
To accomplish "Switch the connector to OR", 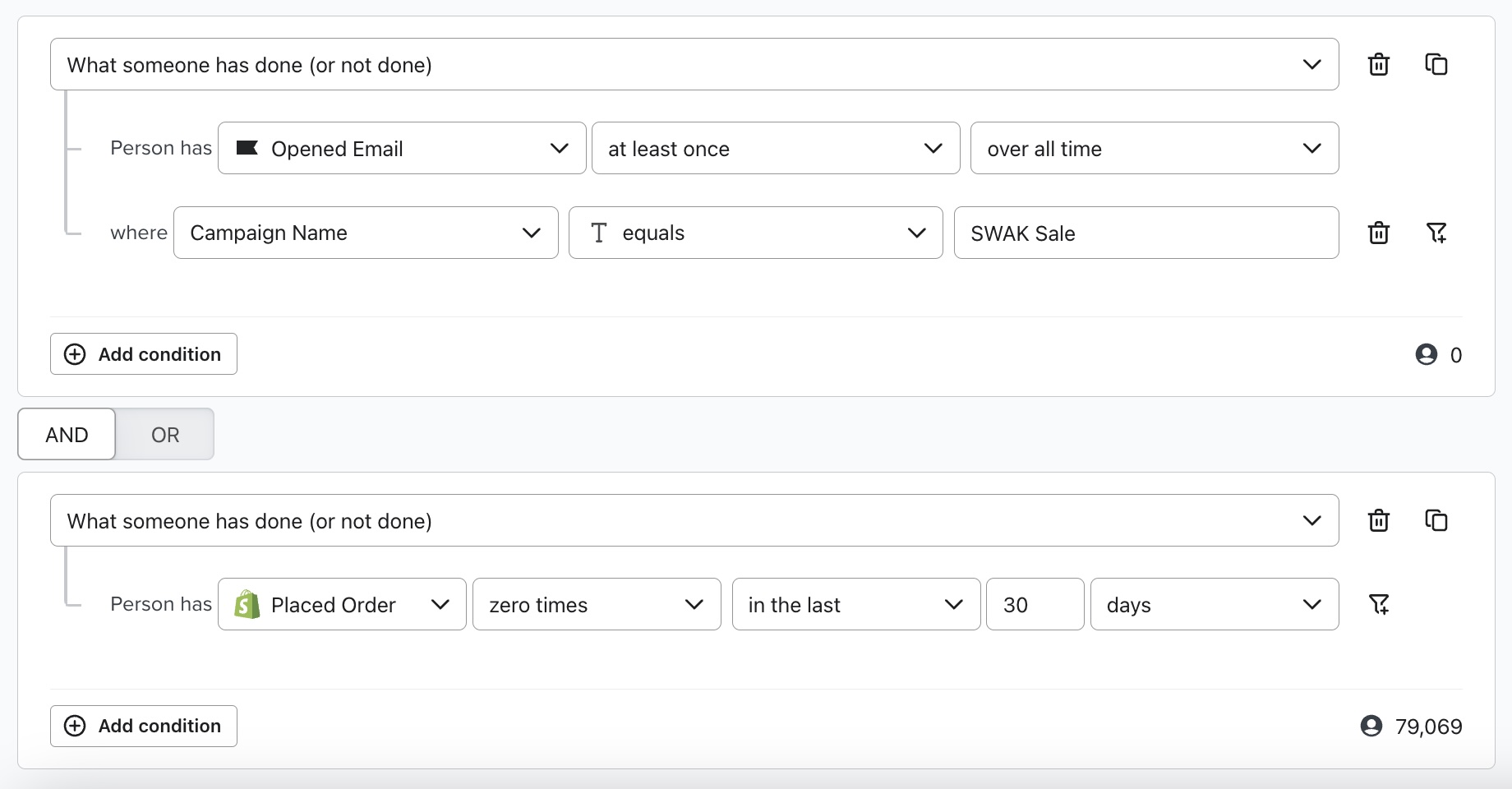I will click(164, 434).
